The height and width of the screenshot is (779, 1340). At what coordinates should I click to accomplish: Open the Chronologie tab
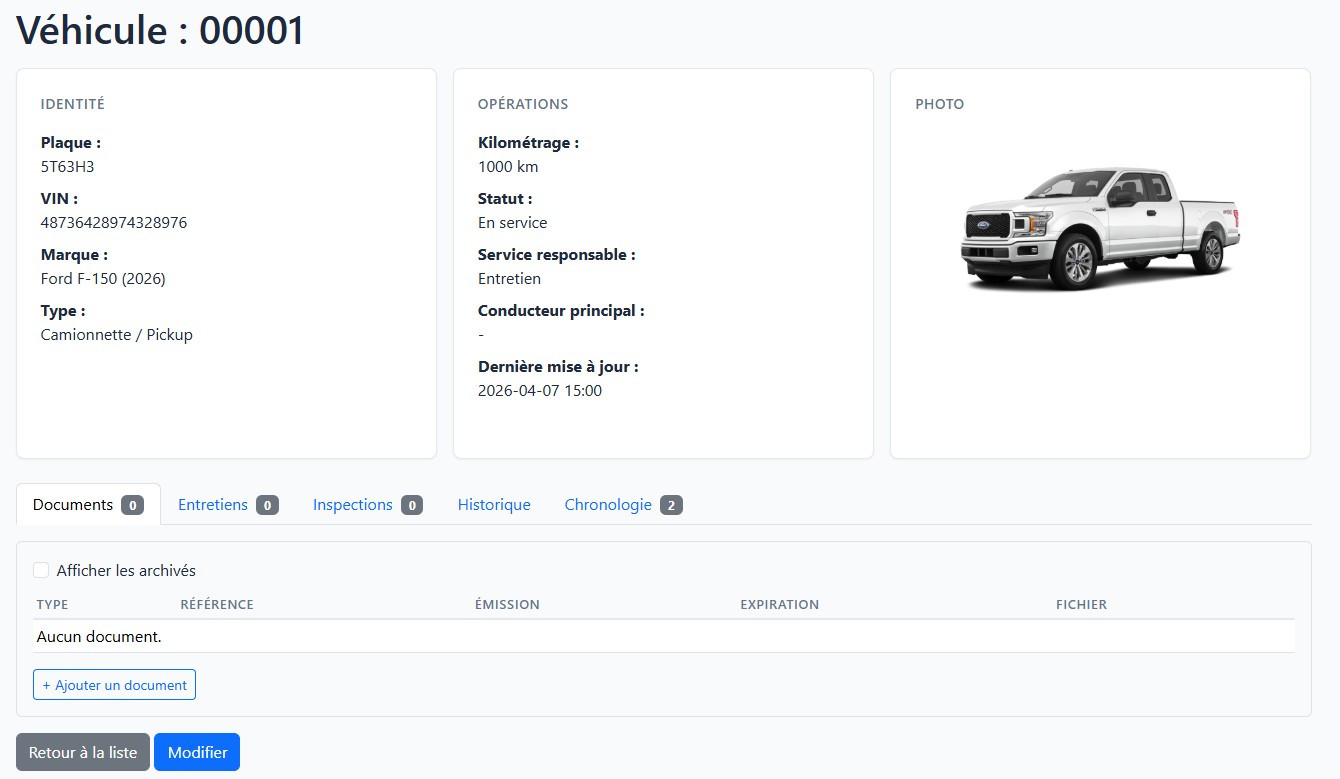tap(609, 504)
